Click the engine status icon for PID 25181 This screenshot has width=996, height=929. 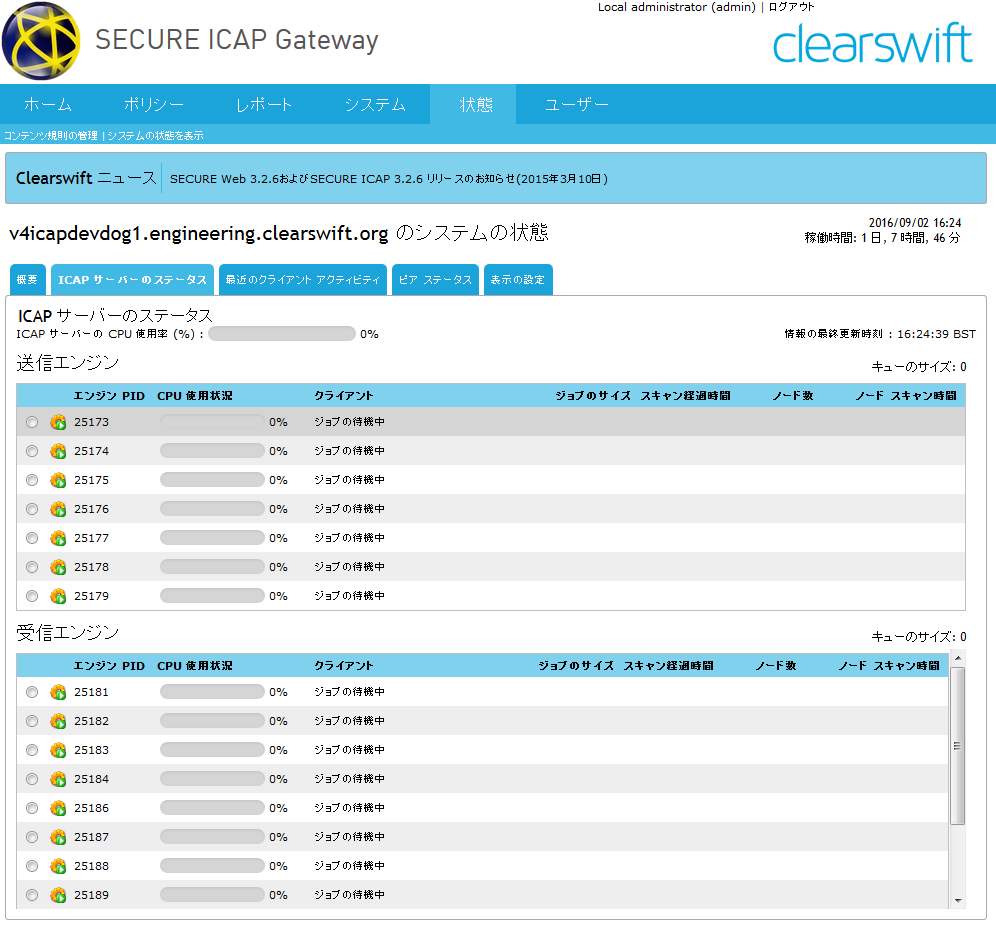[x=58, y=692]
